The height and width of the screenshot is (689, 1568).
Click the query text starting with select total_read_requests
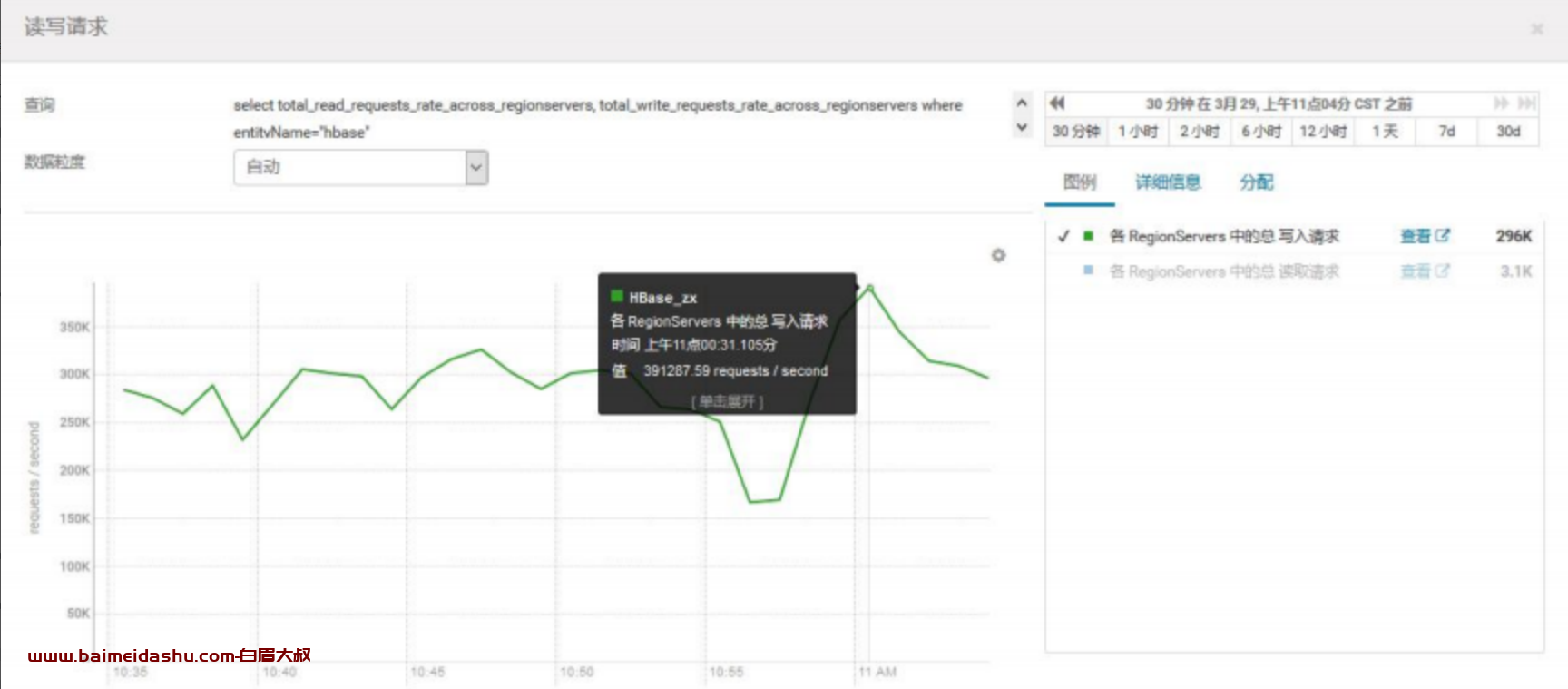click(597, 118)
